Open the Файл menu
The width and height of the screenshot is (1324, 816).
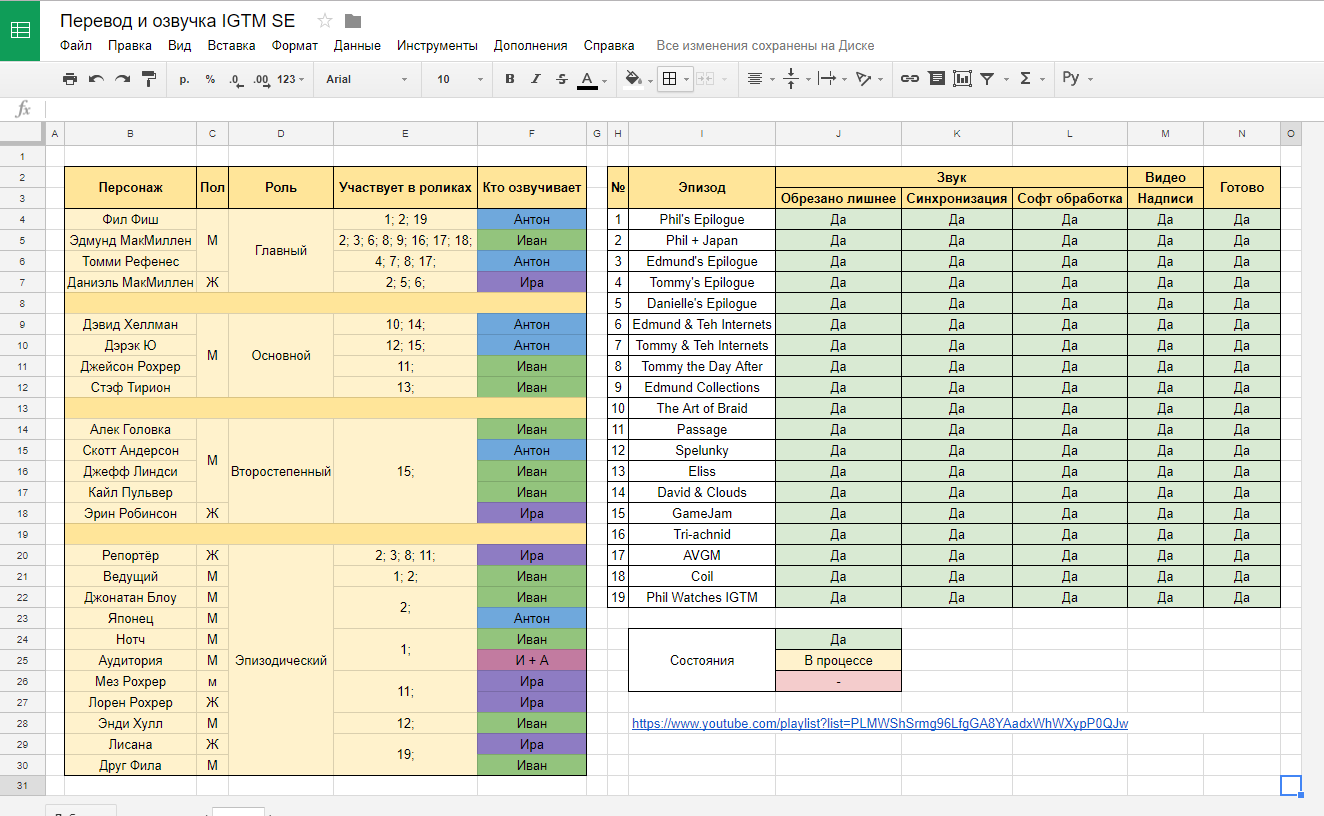[76, 45]
